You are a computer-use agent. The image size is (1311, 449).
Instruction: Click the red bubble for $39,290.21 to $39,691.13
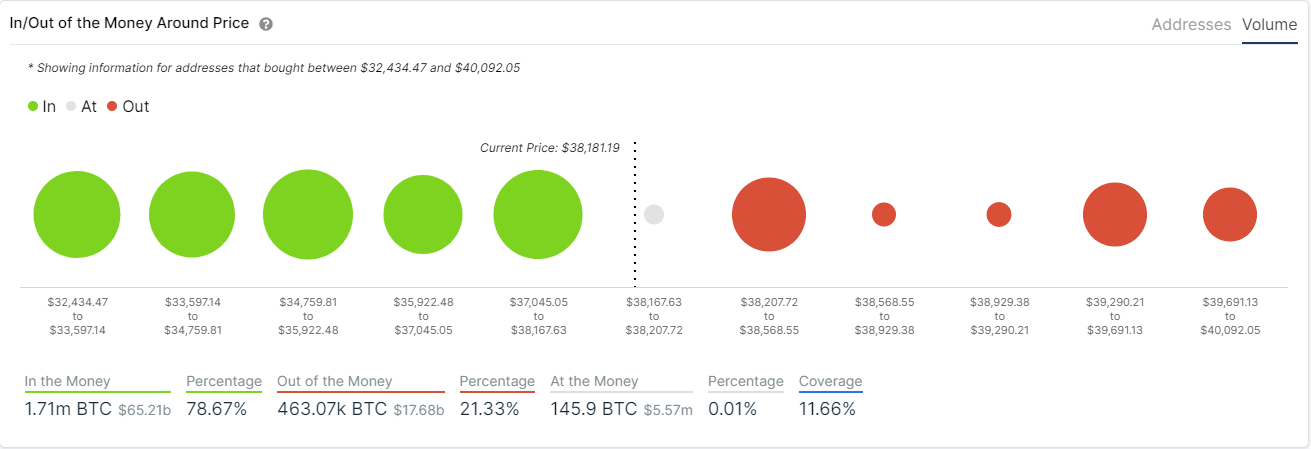tap(1115, 214)
